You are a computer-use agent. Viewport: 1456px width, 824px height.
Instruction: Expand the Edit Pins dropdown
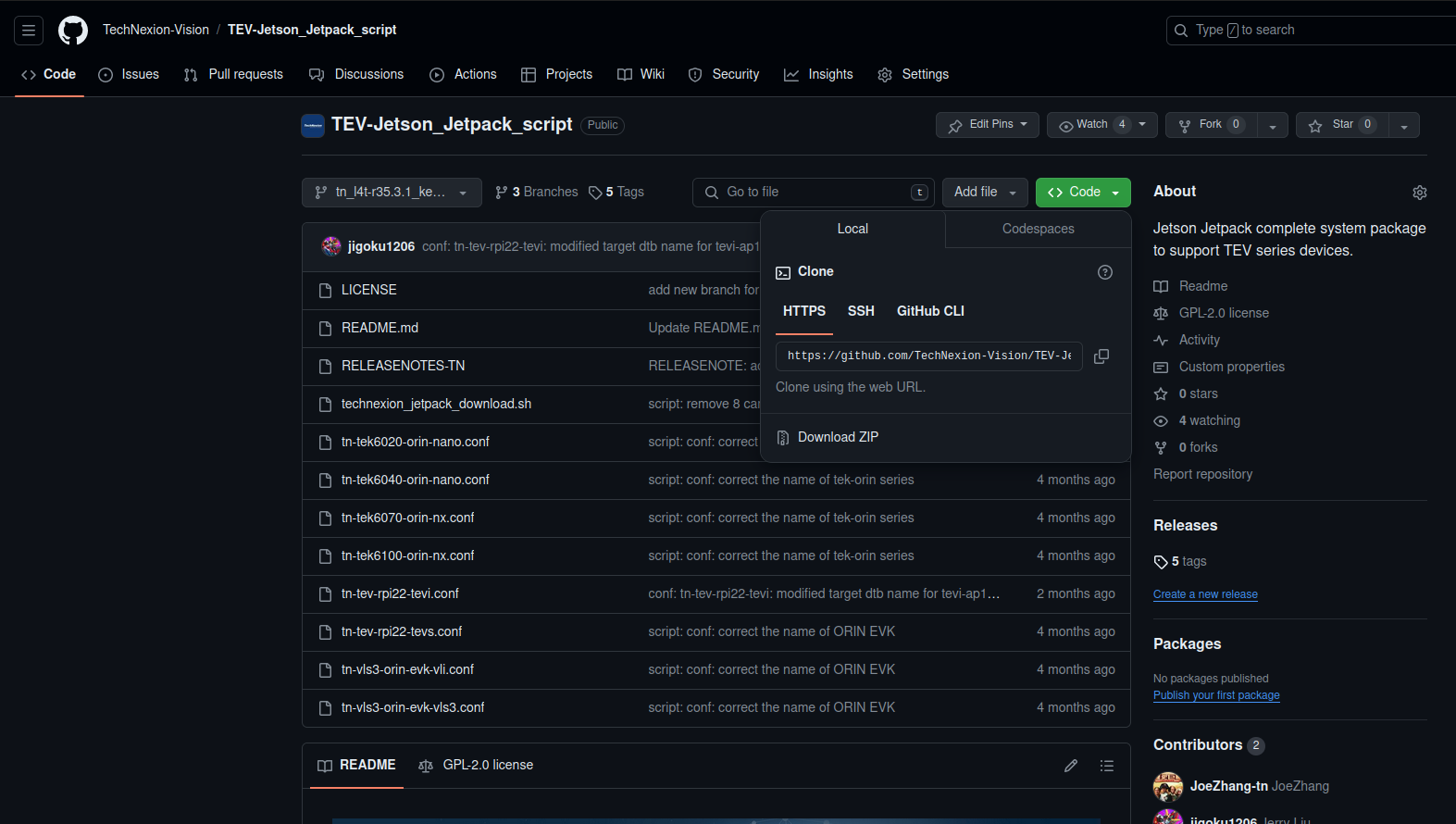point(987,125)
